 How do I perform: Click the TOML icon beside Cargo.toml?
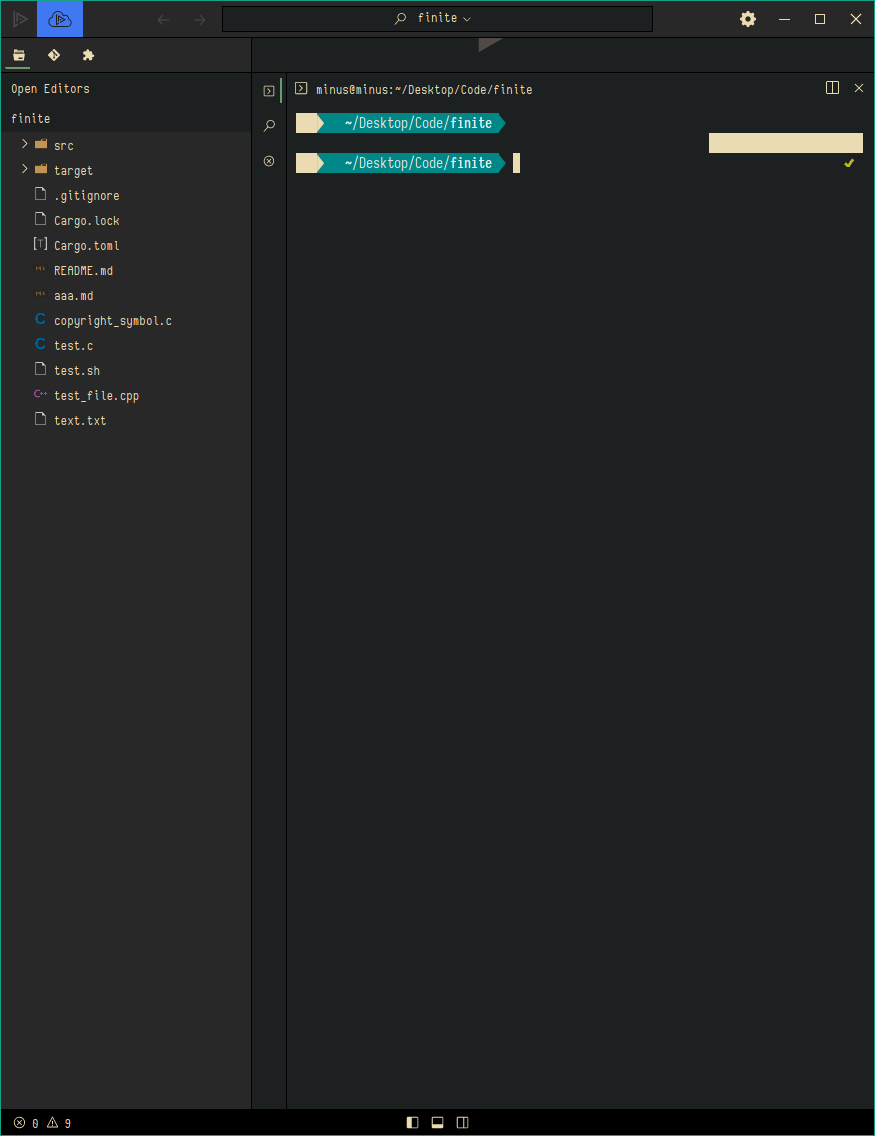tap(41, 244)
